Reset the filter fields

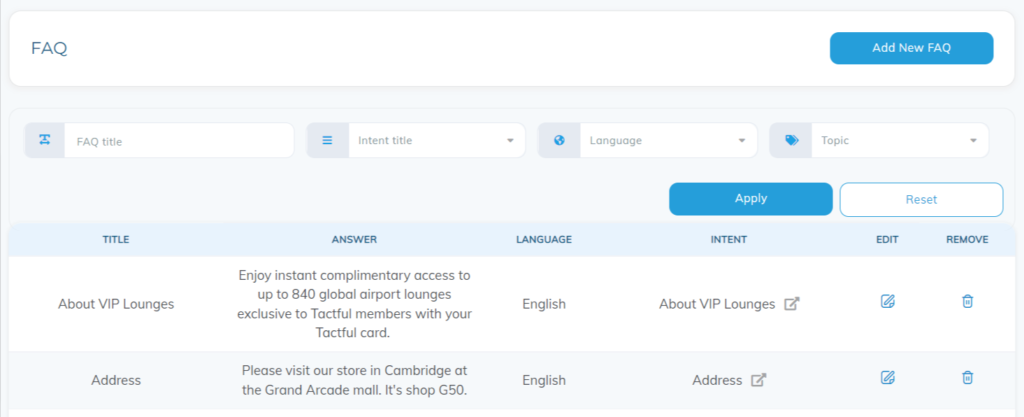(921, 199)
